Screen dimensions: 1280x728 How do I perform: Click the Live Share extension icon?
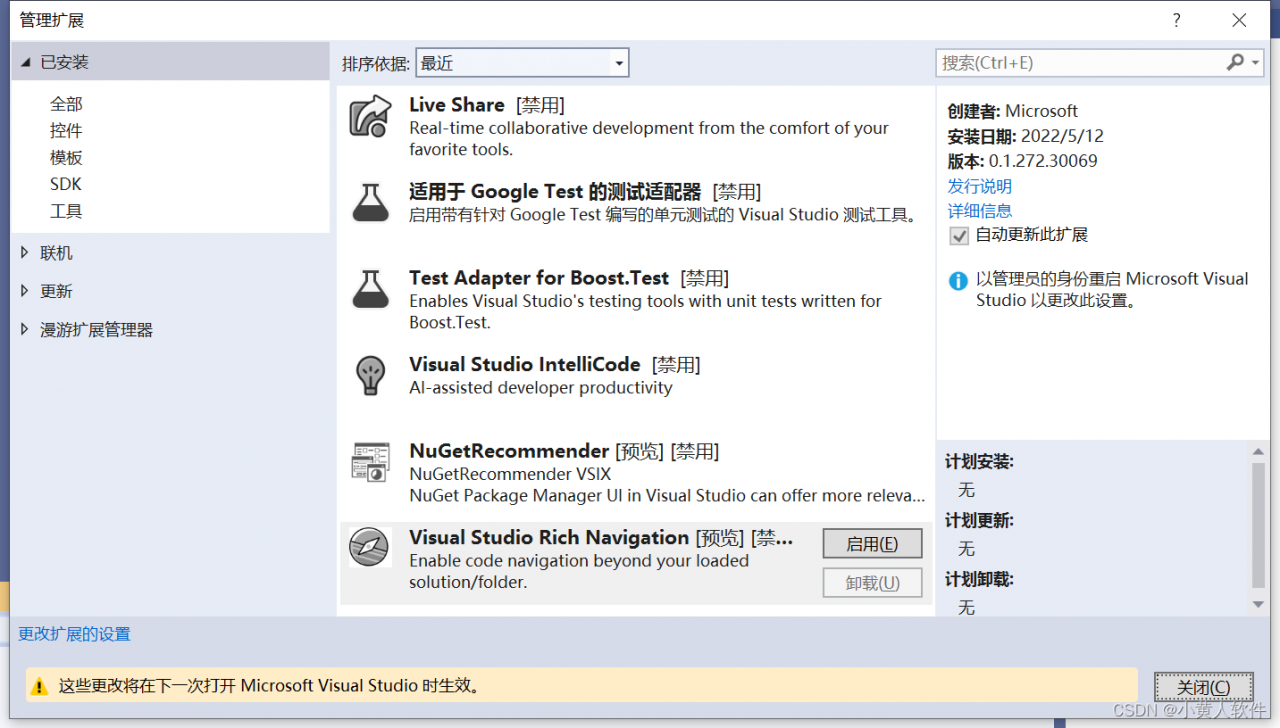pyautogui.click(x=370, y=116)
